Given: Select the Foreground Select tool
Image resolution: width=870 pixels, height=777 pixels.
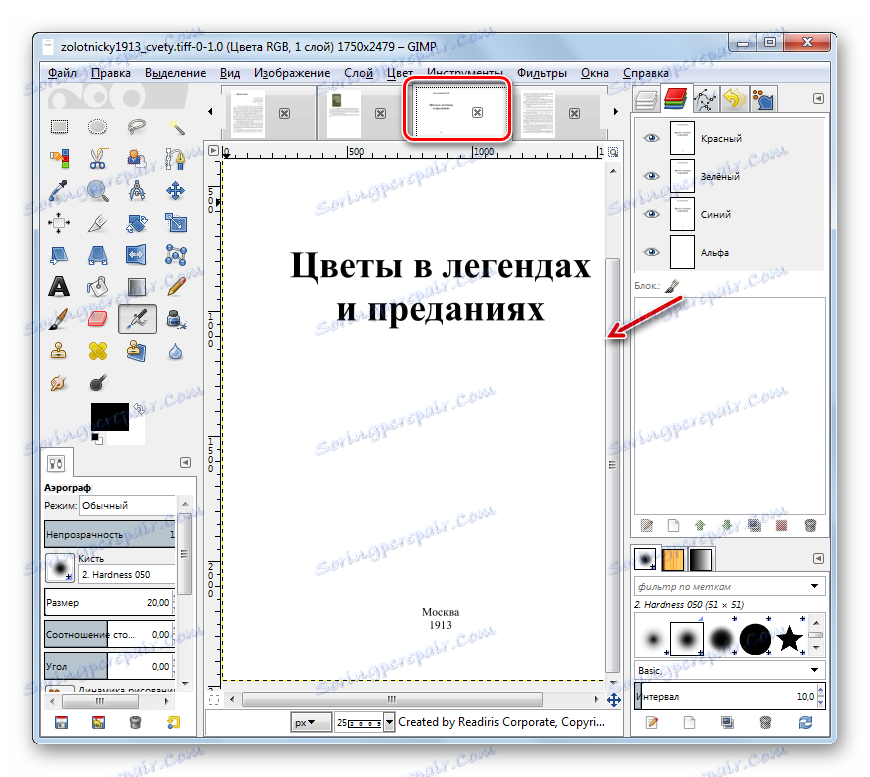Looking at the screenshot, I should pyautogui.click(x=136, y=159).
